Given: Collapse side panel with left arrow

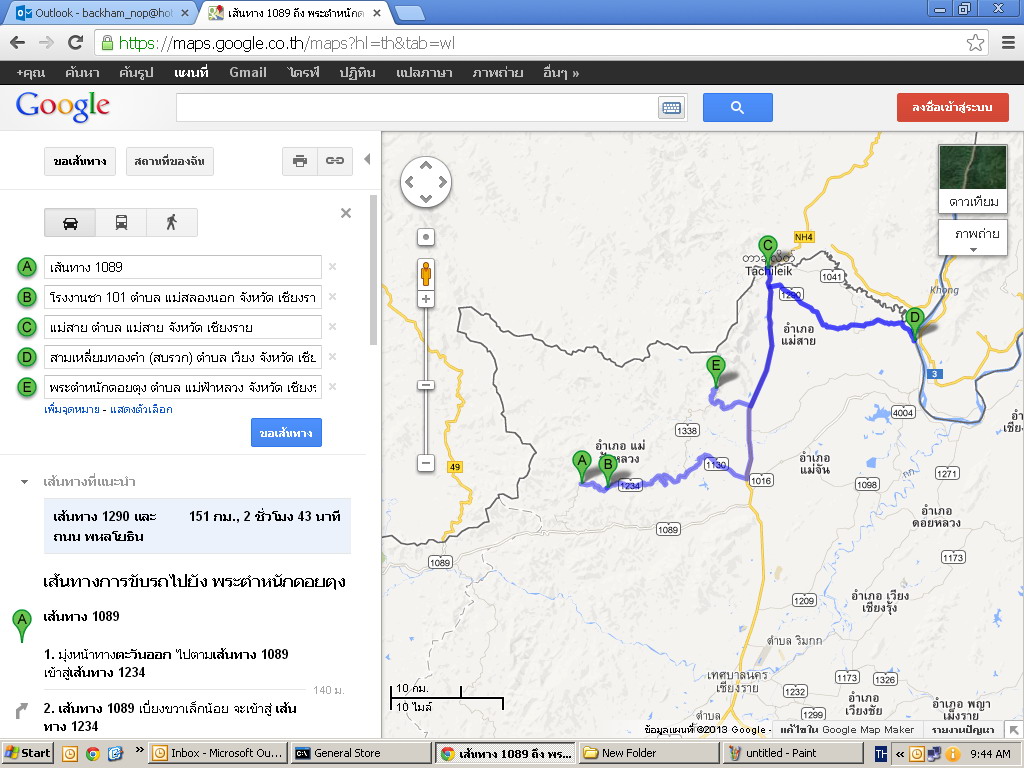Looking at the screenshot, I should 367,159.
